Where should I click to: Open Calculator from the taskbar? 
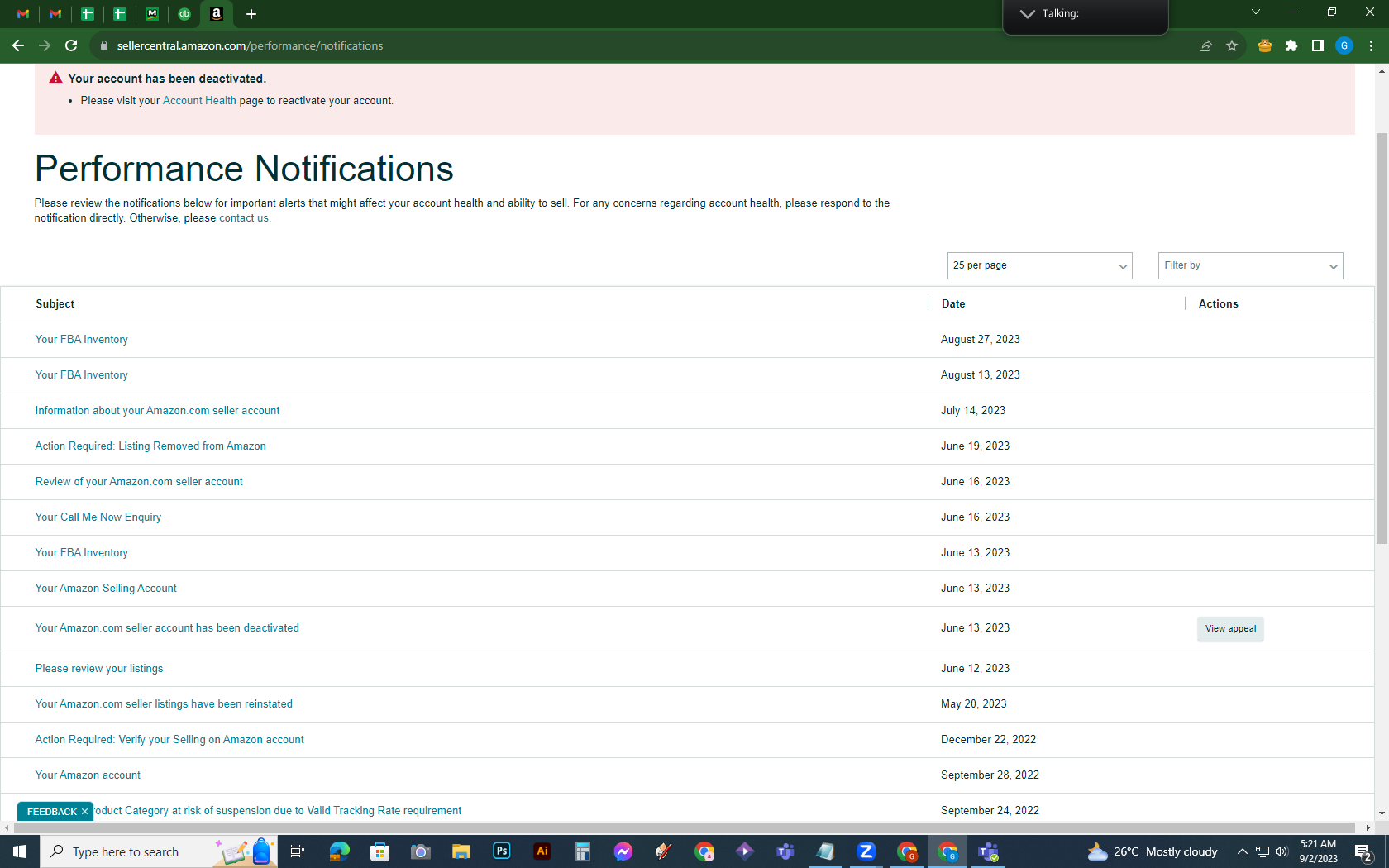582,851
